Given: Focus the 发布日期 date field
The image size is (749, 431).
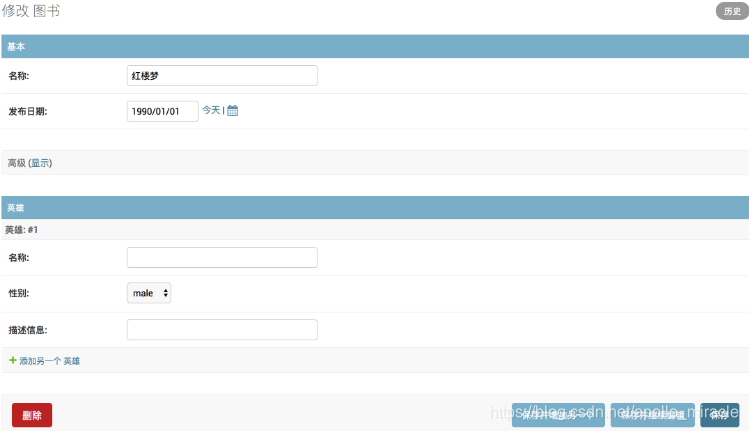Looking at the screenshot, I should (x=162, y=111).
